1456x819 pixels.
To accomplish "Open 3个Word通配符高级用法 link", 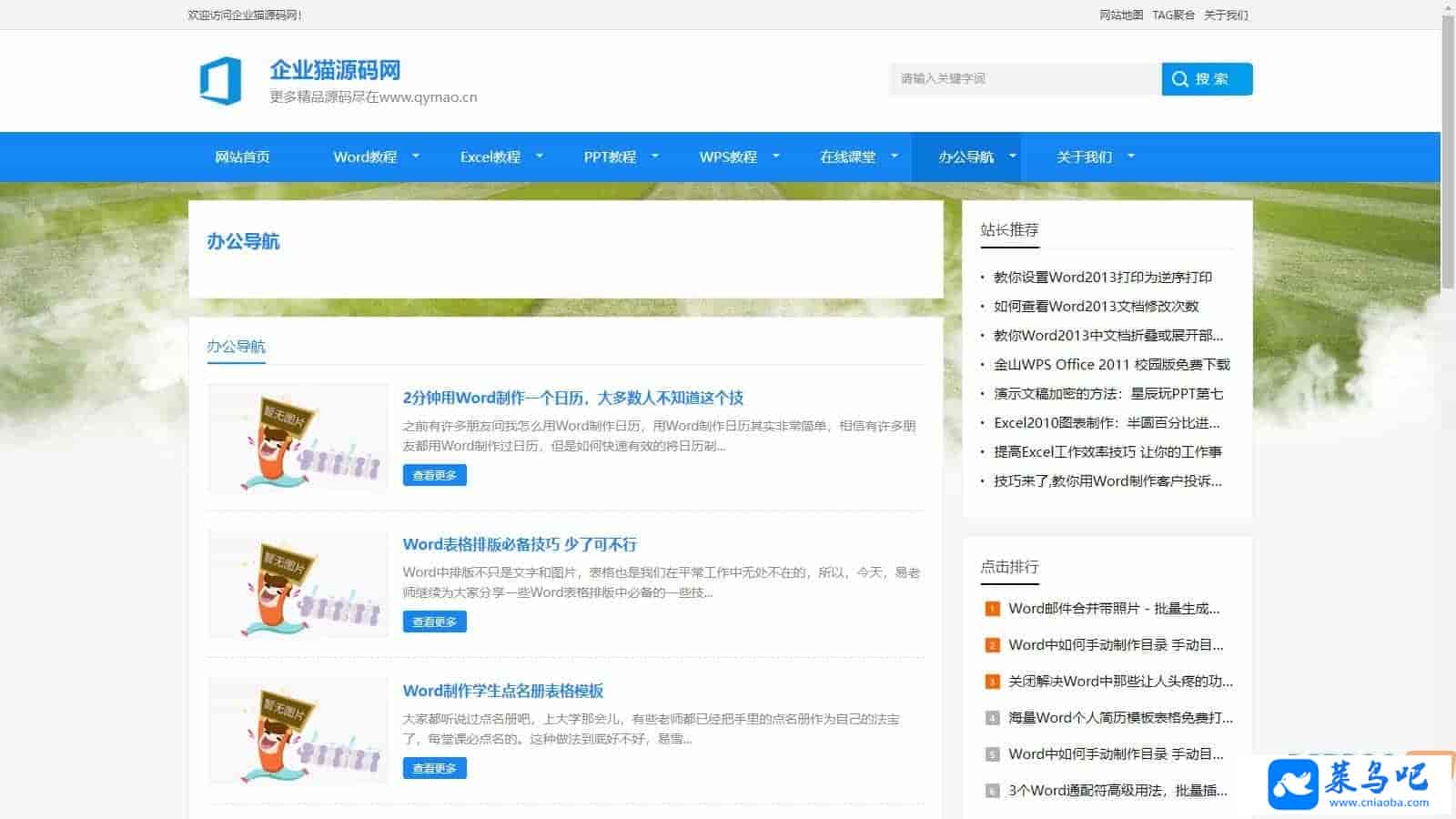I will click(1117, 791).
